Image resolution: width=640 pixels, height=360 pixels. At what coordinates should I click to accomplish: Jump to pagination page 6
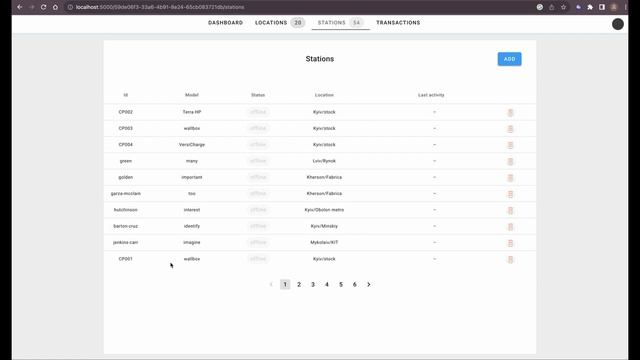pos(355,284)
